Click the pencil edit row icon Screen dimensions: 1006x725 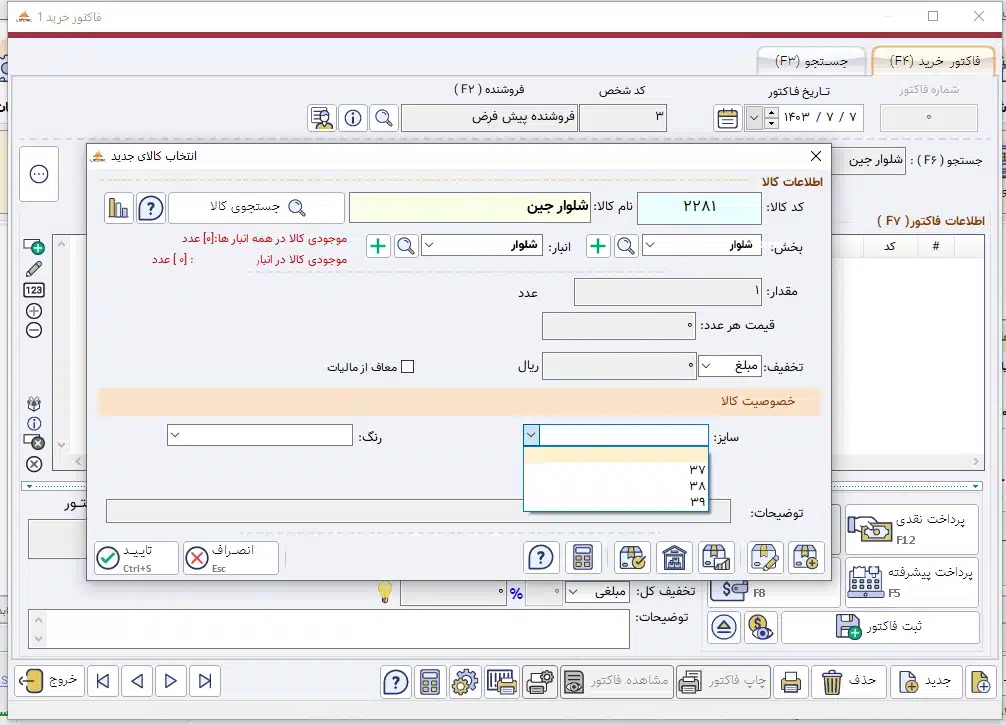point(34,269)
